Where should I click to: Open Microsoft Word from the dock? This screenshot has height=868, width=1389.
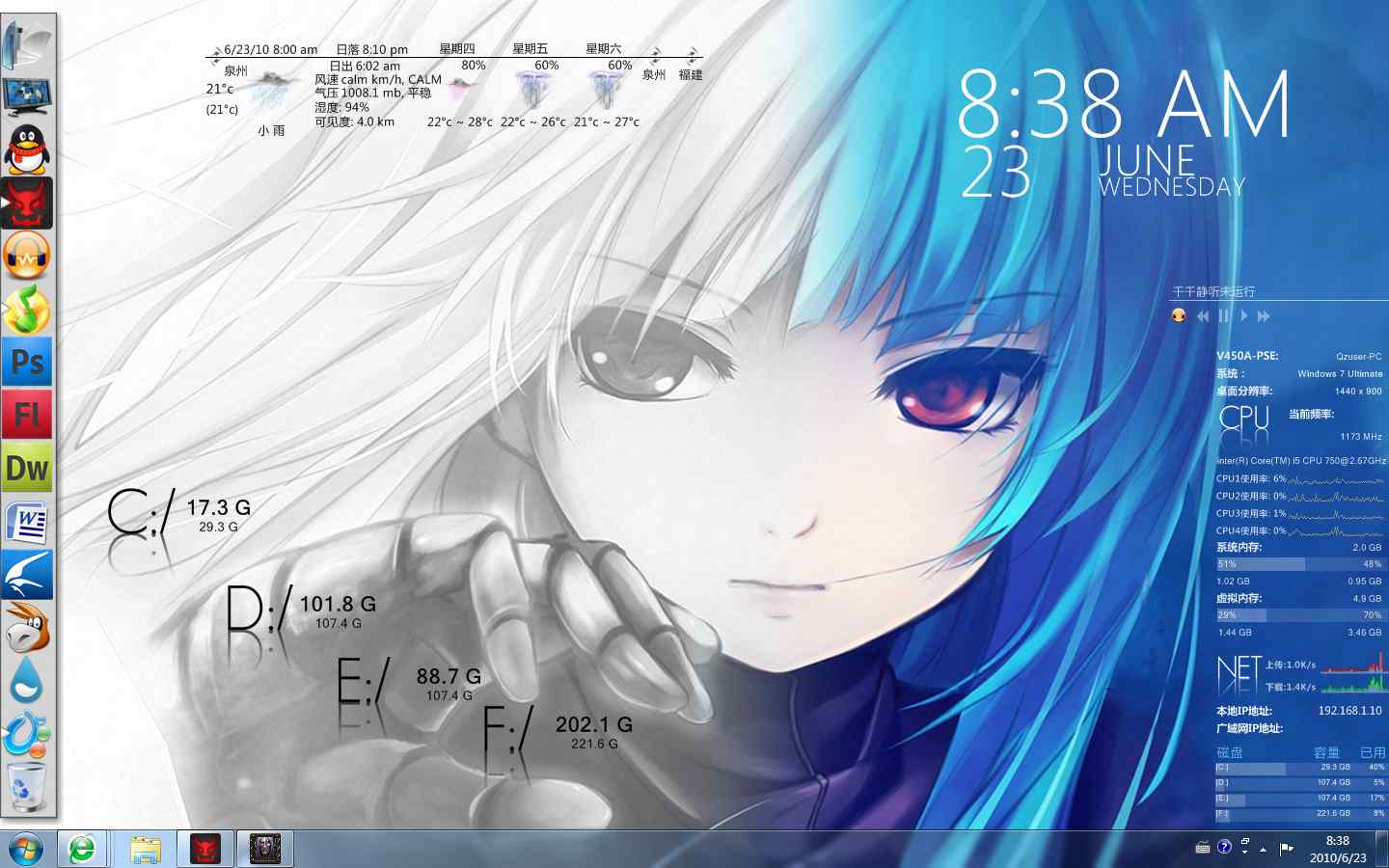pyautogui.click(x=27, y=522)
